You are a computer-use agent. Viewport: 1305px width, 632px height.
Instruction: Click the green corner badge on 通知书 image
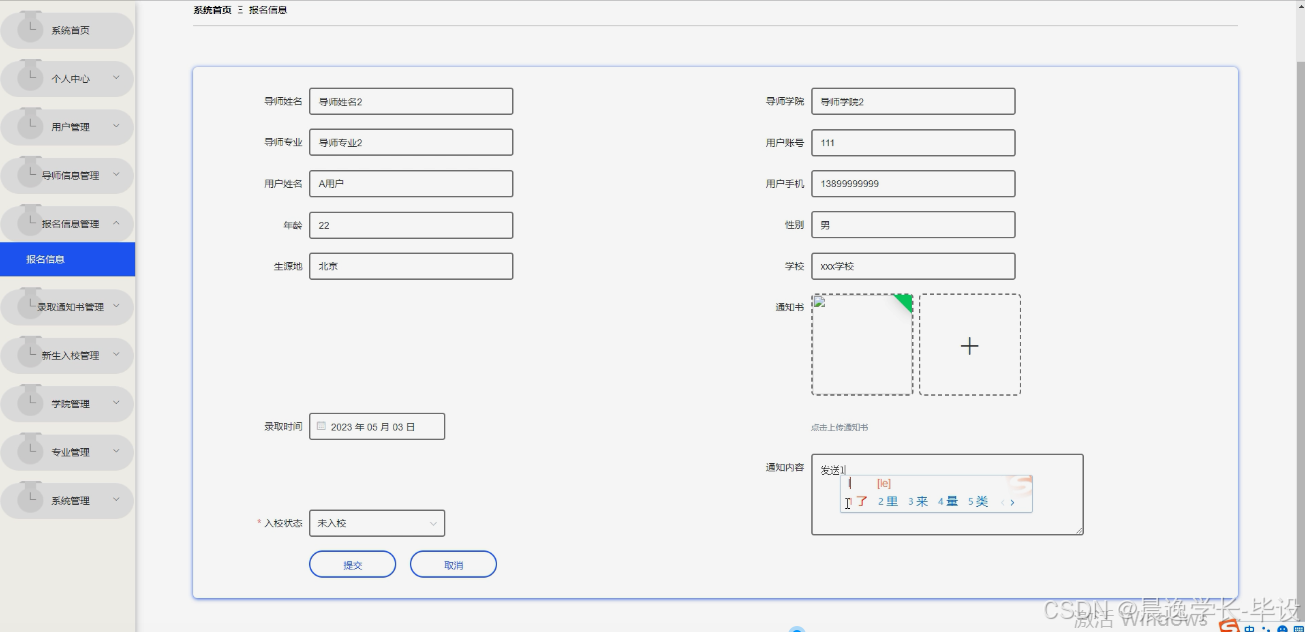click(x=905, y=301)
